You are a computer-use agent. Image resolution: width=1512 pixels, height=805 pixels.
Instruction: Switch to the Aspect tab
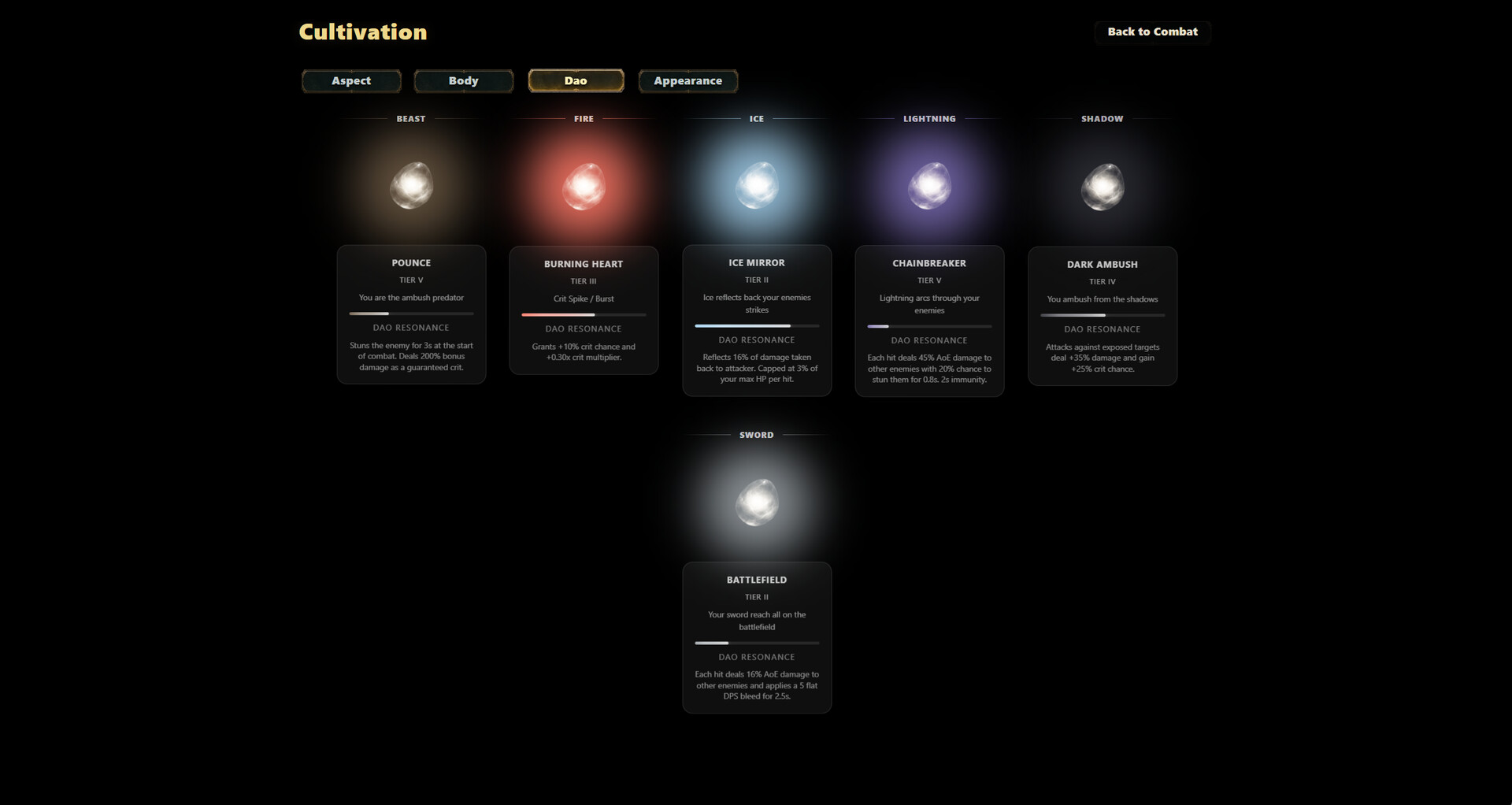tap(351, 80)
